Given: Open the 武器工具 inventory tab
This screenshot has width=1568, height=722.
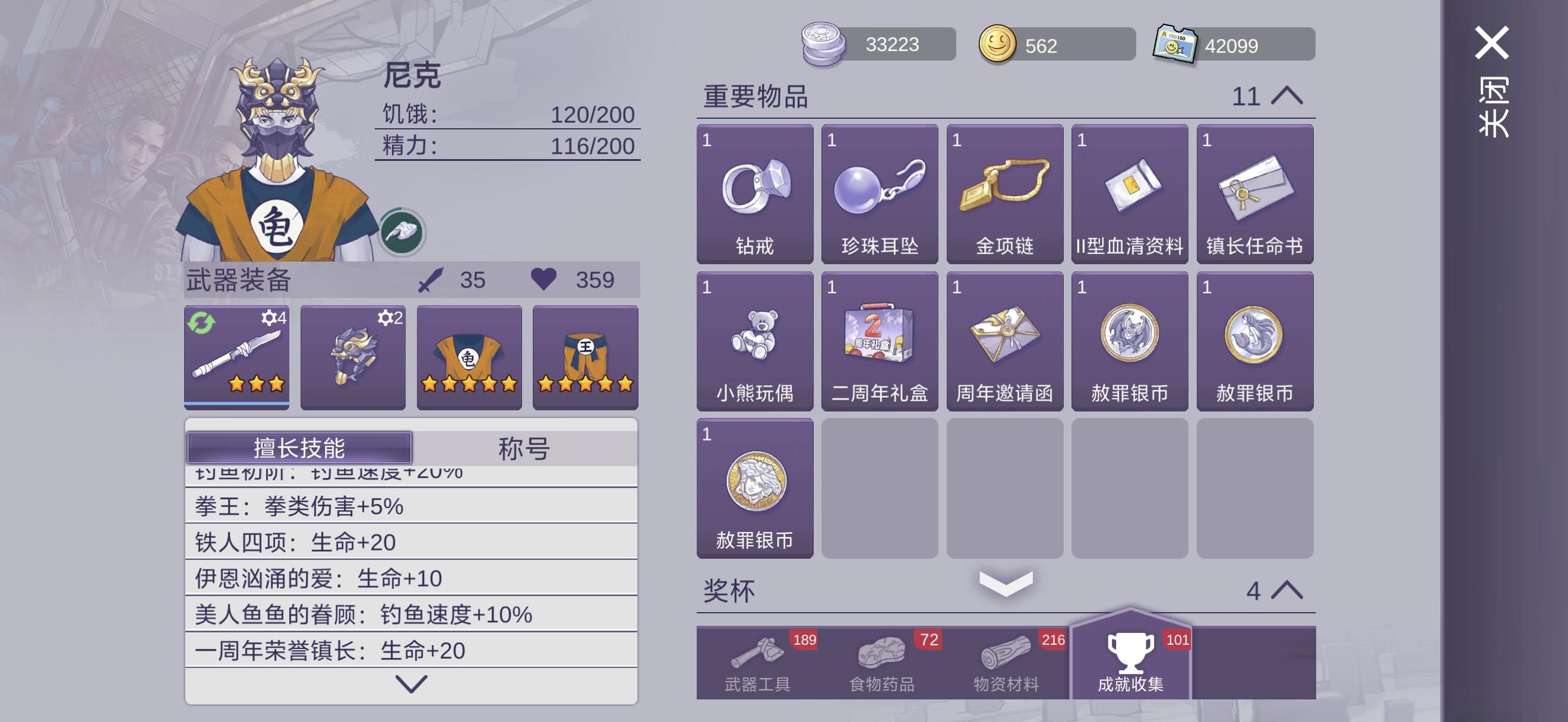Looking at the screenshot, I should pyautogui.click(x=758, y=663).
